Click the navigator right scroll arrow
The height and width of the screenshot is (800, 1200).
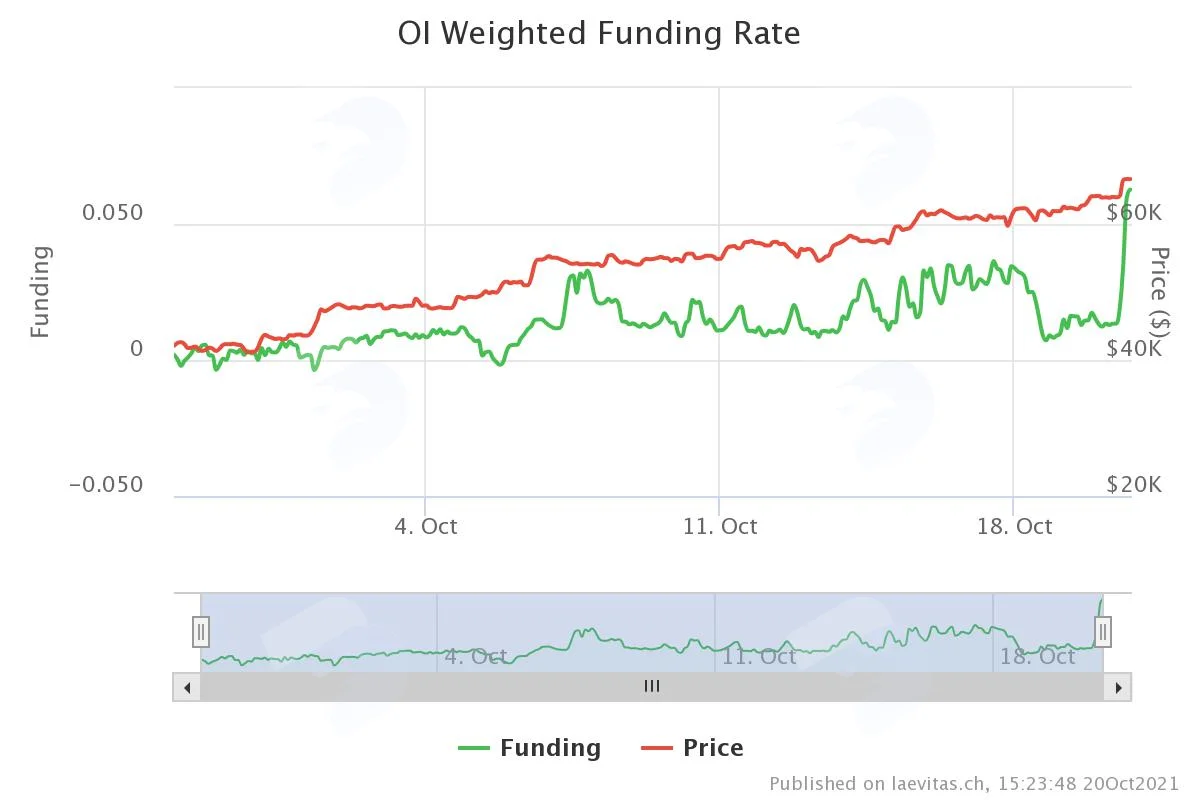1119,687
